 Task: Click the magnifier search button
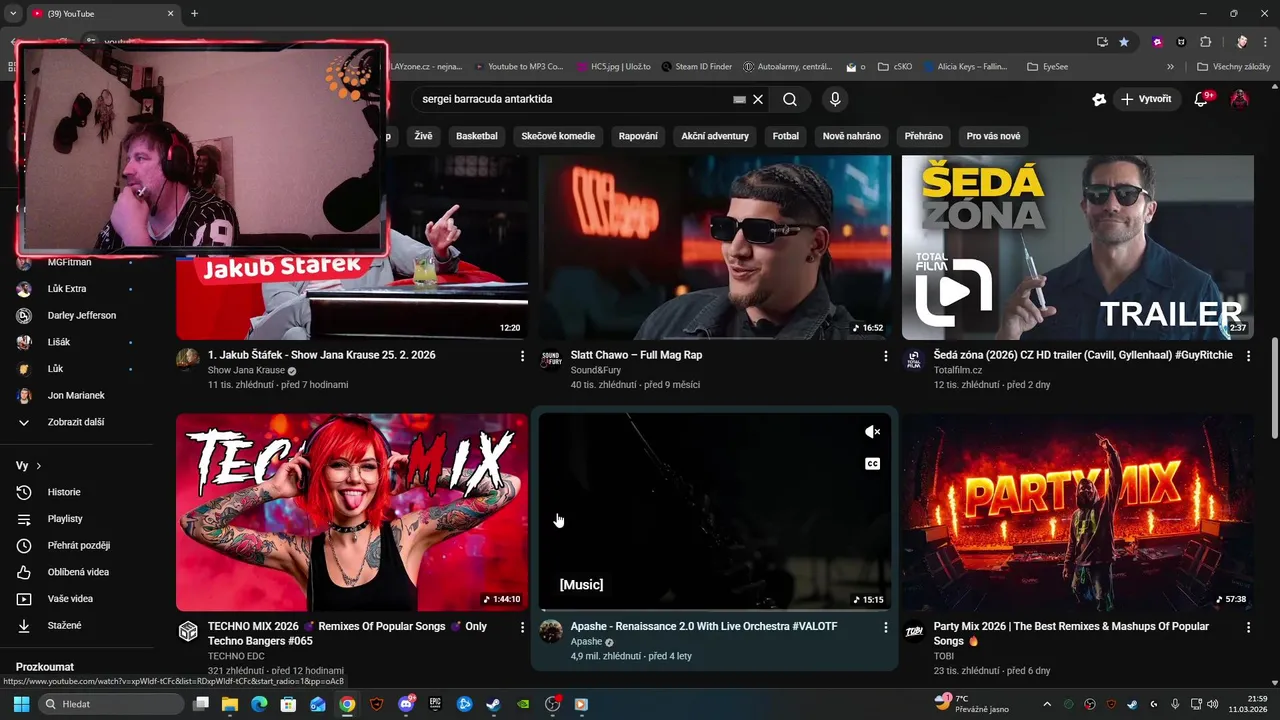click(790, 99)
